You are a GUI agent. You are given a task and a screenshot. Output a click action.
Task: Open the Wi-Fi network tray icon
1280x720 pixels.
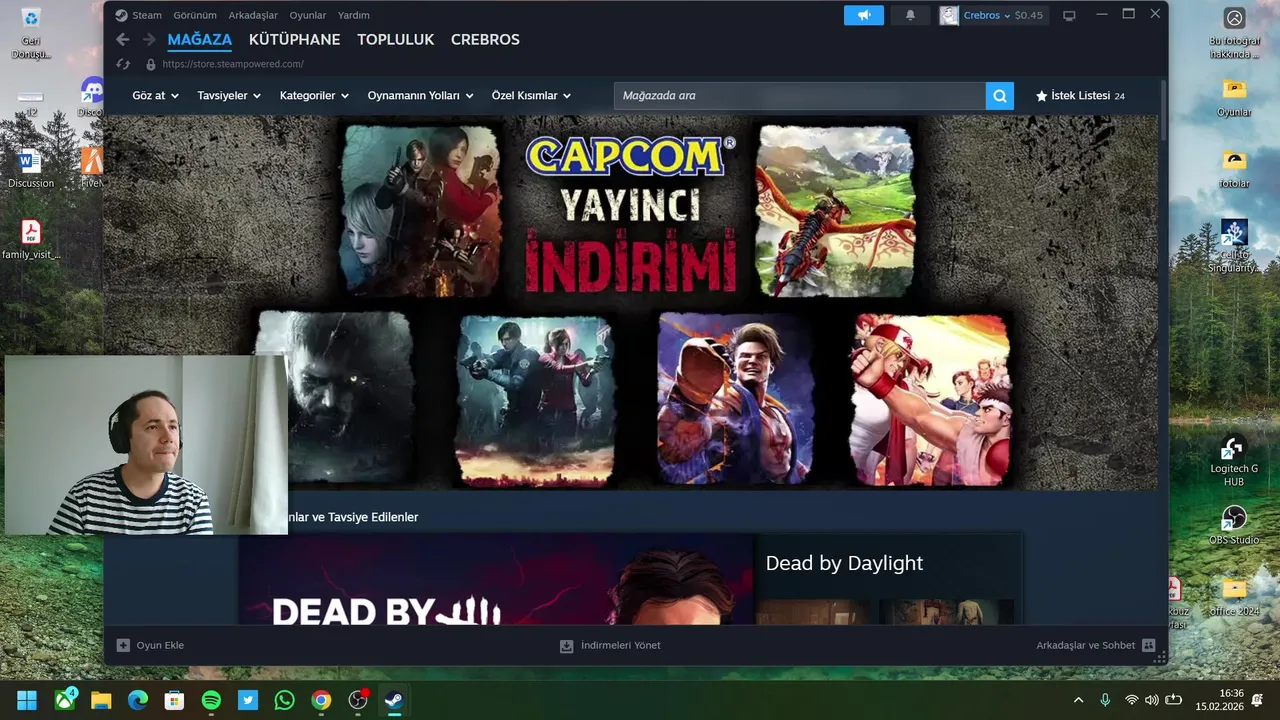[1132, 700]
